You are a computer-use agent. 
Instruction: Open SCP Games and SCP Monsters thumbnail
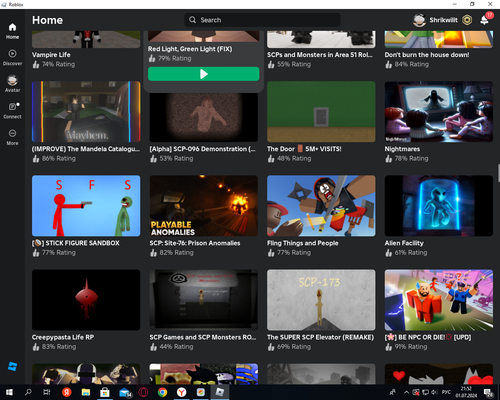click(204, 300)
